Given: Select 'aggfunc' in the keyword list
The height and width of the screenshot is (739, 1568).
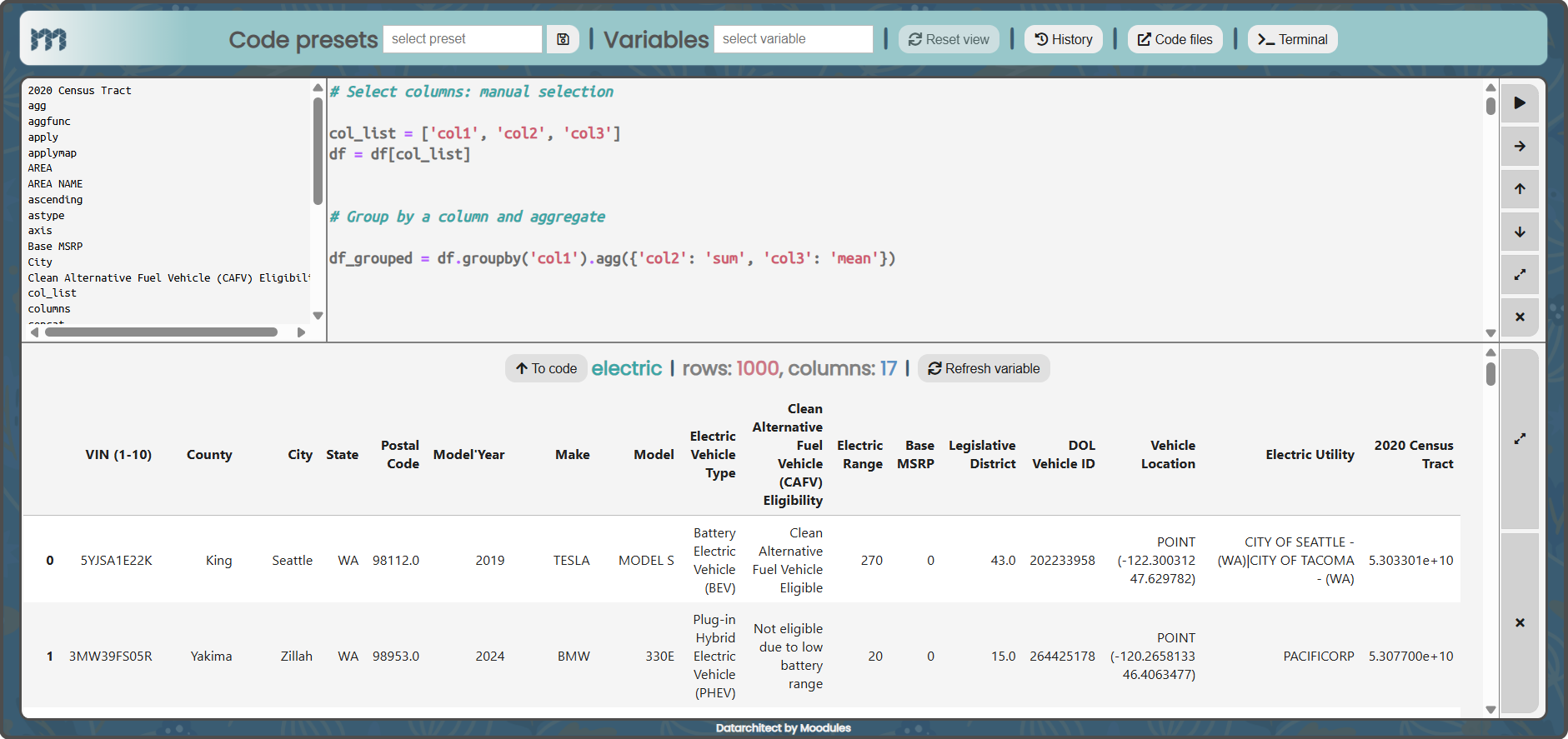Looking at the screenshot, I should tap(49, 122).
